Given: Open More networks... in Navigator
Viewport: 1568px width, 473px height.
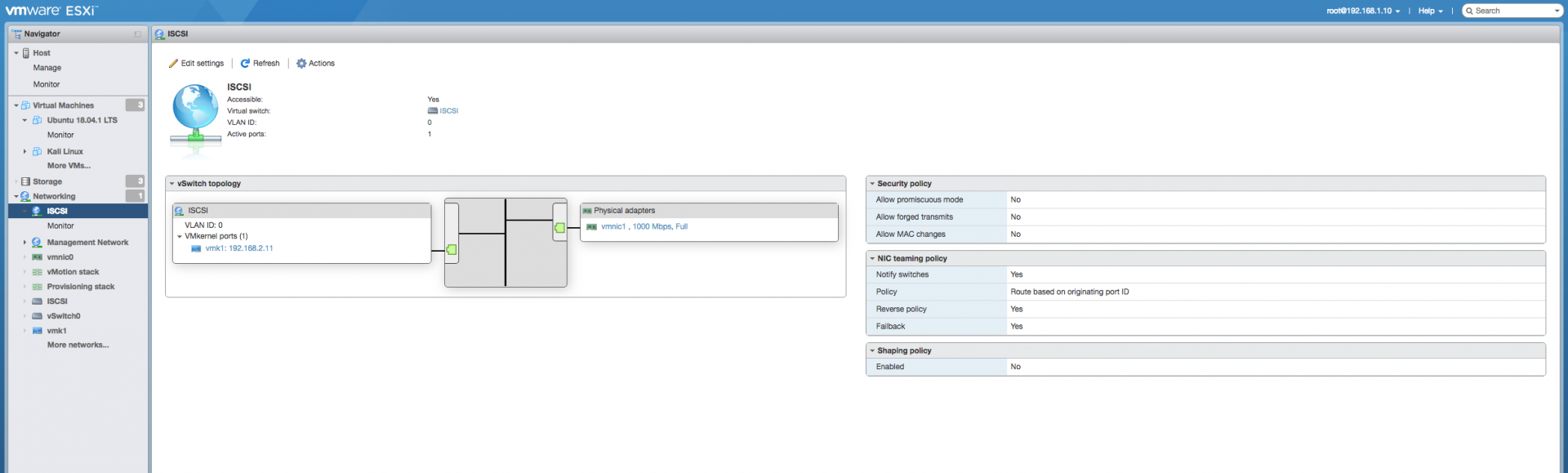Looking at the screenshot, I should (x=78, y=346).
